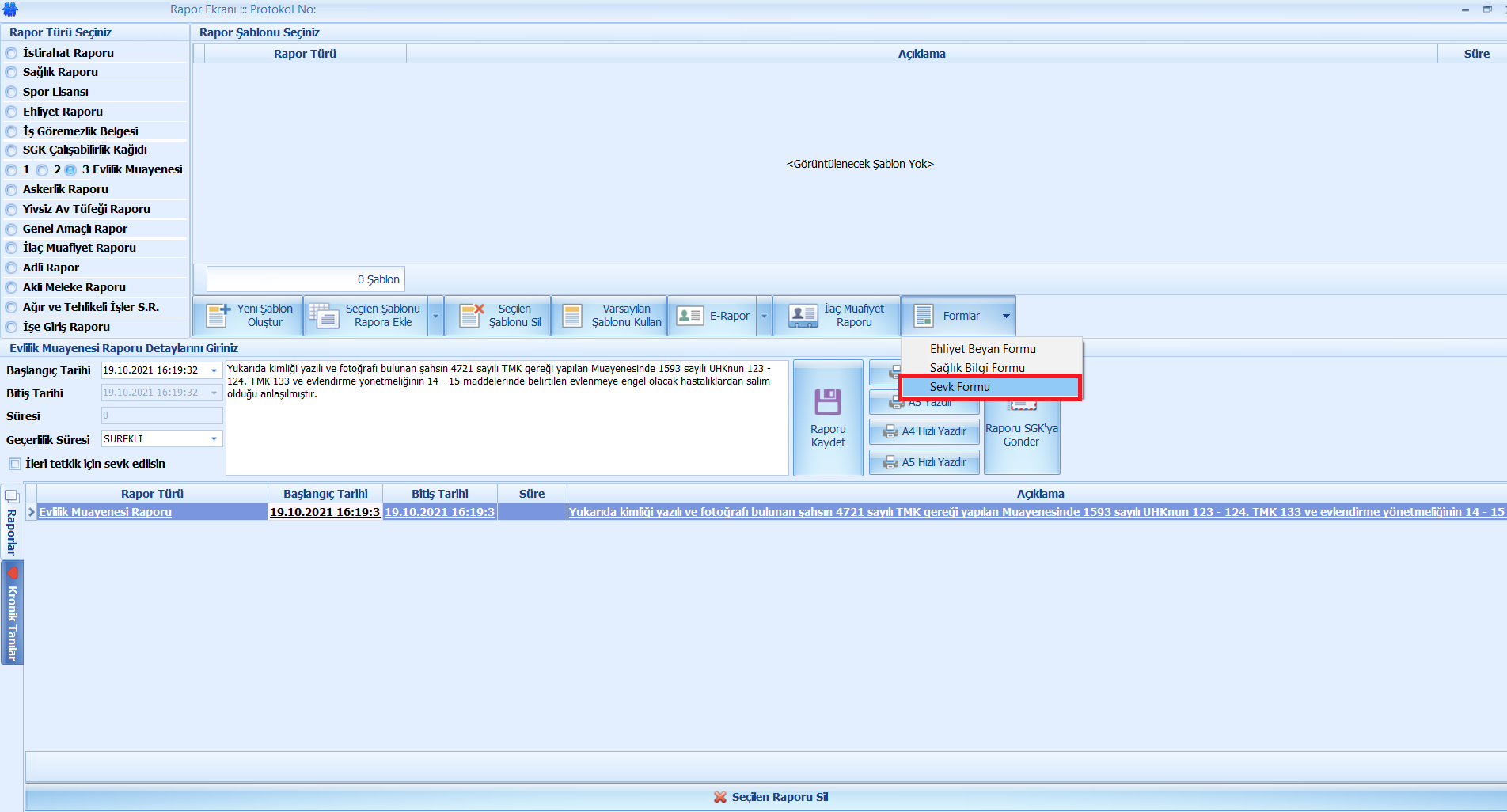This screenshot has width=1507, height=812.
Task: Open the Kronik Tanılar side tab
Action: point(12,613)
